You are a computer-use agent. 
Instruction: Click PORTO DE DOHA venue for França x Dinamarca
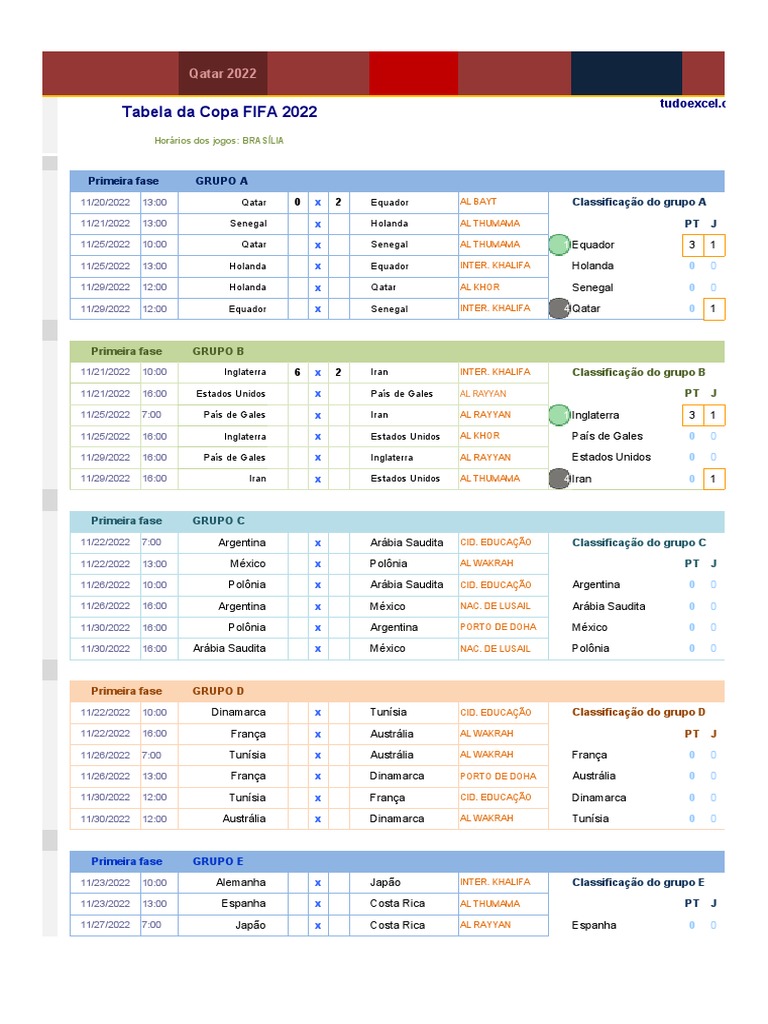[x=498, y=776]
